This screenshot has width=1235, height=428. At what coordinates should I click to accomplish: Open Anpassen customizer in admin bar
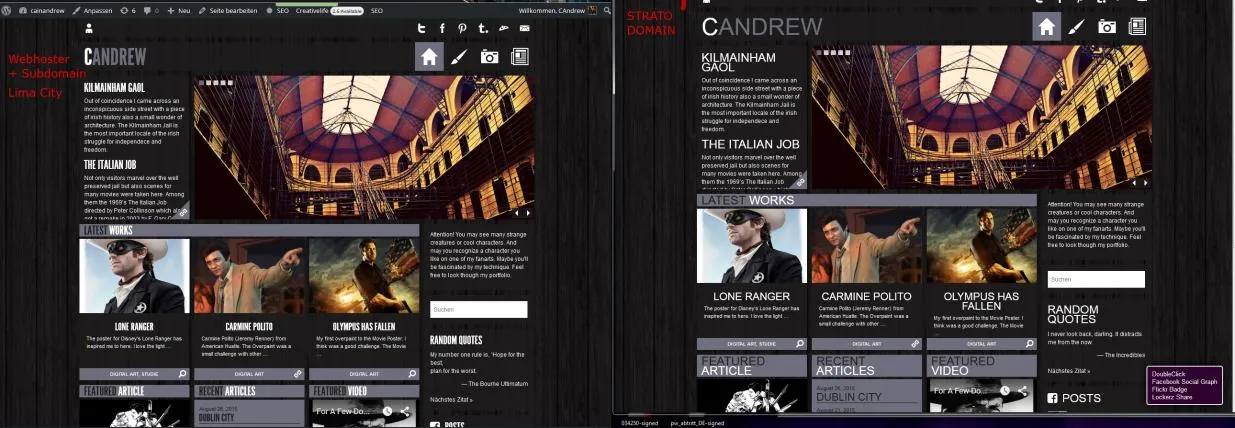click(x=92, y=10)
